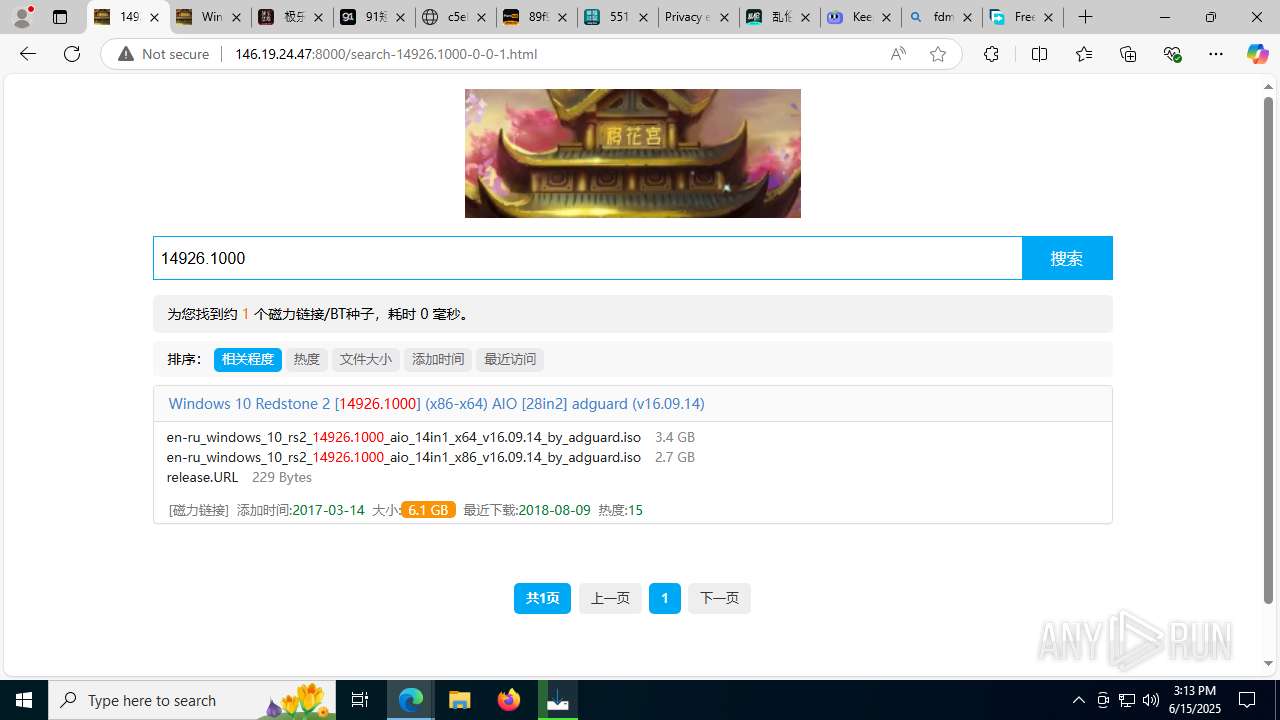Open Task View on taskbar
Viewport: 1280px width, 720px height.
[360, 700]
